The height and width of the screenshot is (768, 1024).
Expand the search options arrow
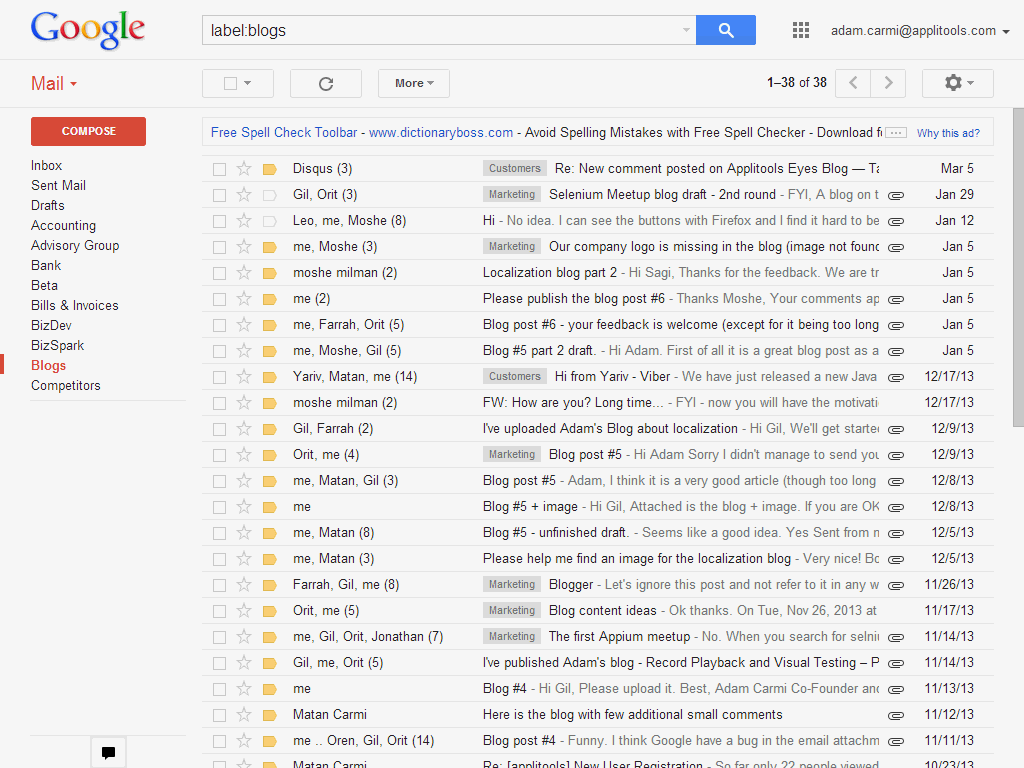point(686,30)
